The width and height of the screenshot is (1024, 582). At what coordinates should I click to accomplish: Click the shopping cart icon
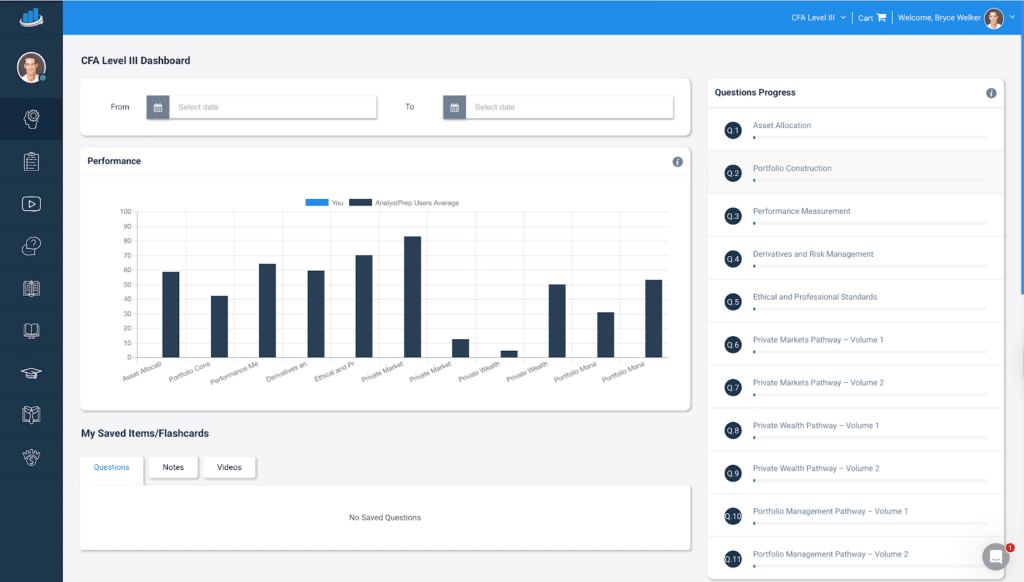881,18
